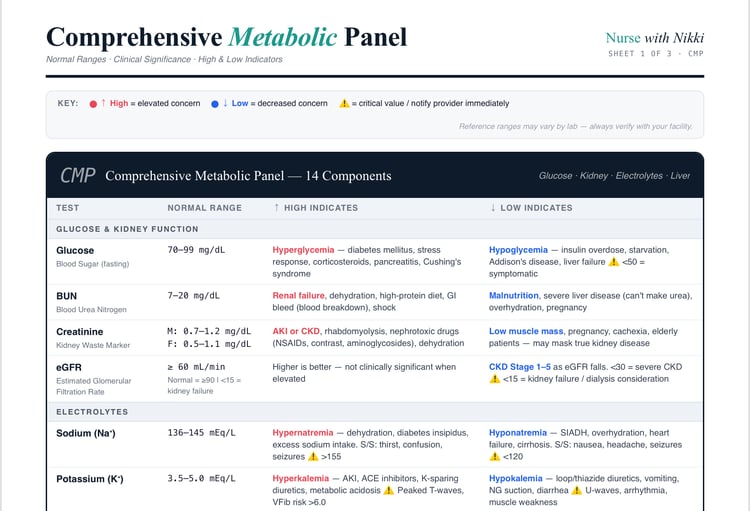The image size is (750, 511).
Task: Click the critical value warning triangle in the key
Action: tap(344, 103)
